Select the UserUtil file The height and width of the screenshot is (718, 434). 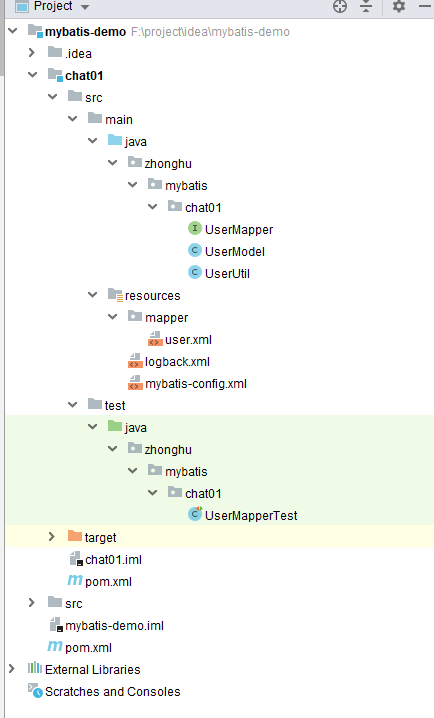point(227,273)
